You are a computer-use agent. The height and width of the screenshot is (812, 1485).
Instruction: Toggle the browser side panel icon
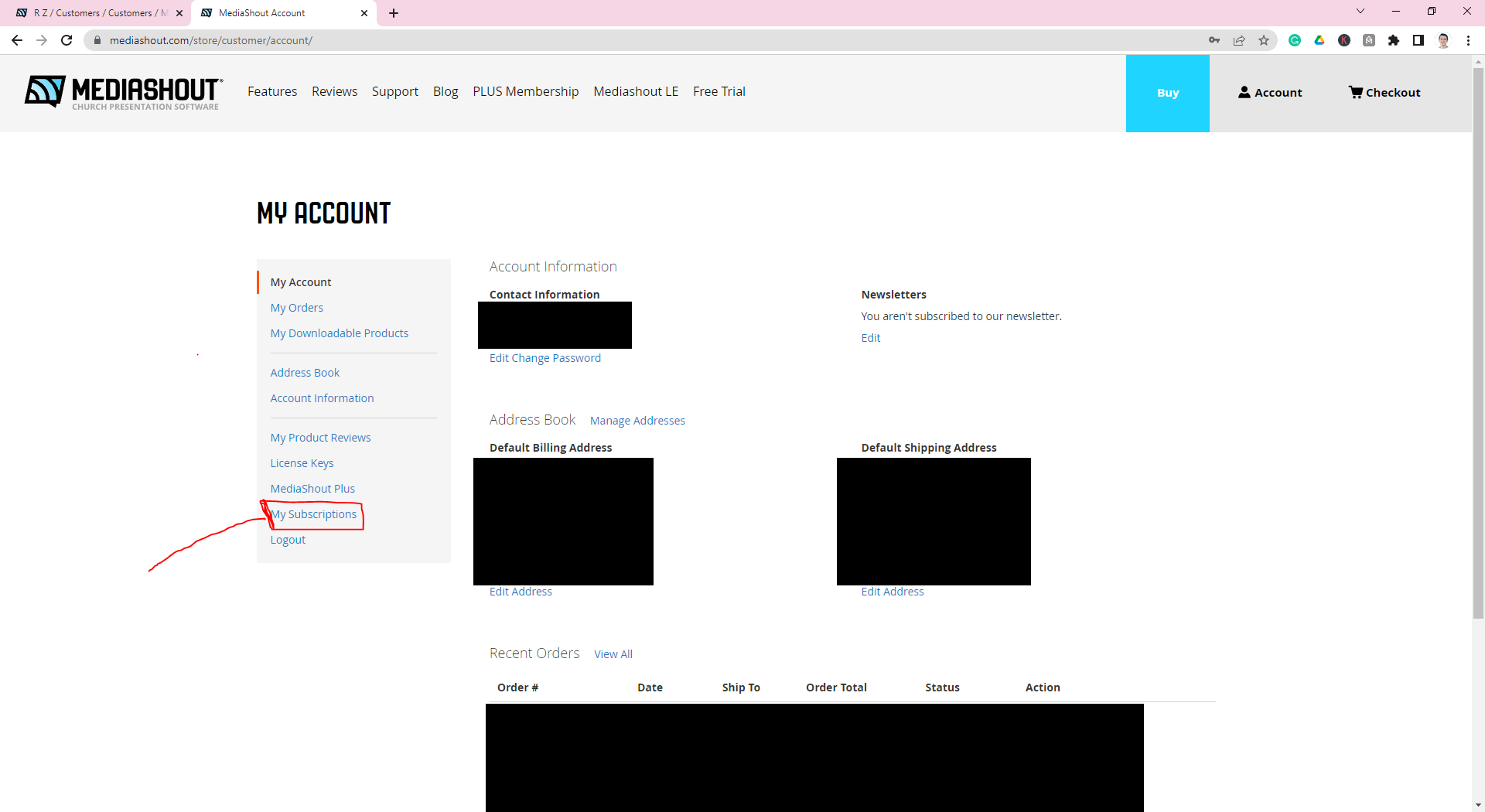point(1418,40)
